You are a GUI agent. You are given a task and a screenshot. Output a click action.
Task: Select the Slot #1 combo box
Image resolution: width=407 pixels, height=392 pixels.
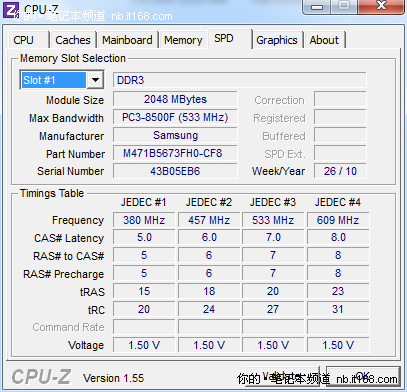[62, 80]
